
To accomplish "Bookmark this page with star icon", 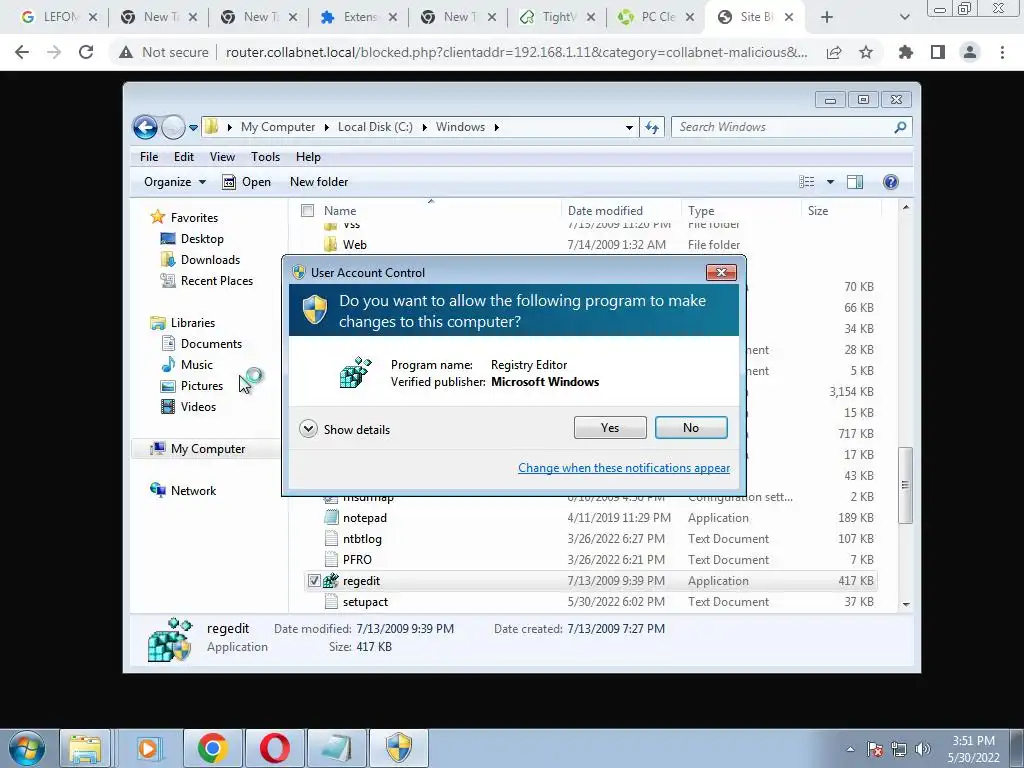I will (x=866, y=52).
